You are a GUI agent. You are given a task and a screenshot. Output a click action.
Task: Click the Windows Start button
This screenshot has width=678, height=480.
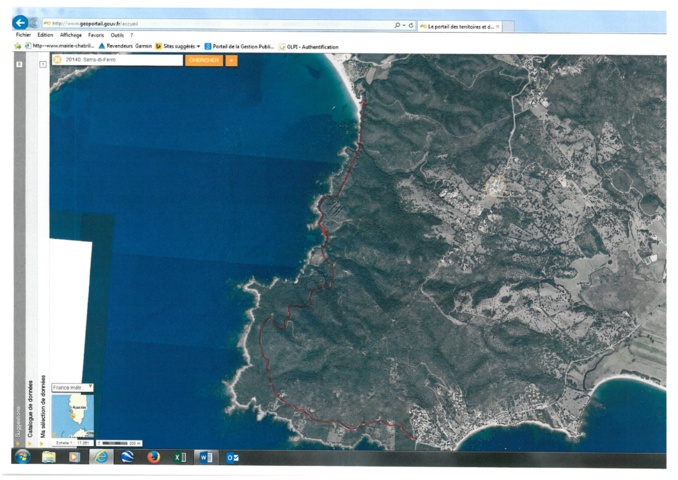(21, 457)
